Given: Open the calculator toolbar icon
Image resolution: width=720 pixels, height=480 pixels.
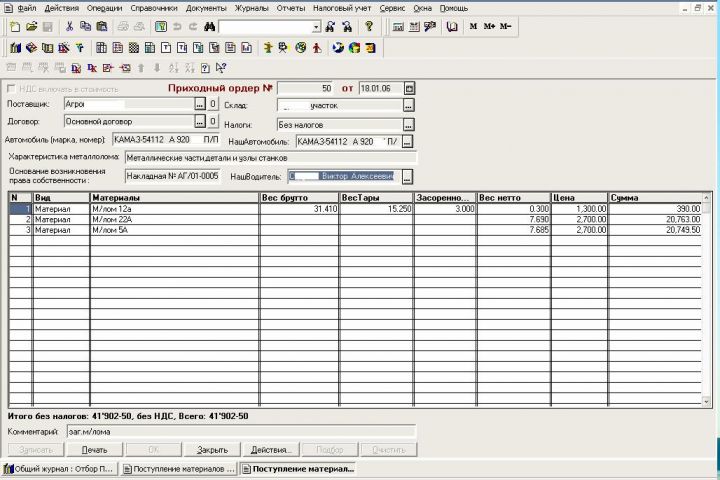Looking at the screenshot, I should [398, 27].
